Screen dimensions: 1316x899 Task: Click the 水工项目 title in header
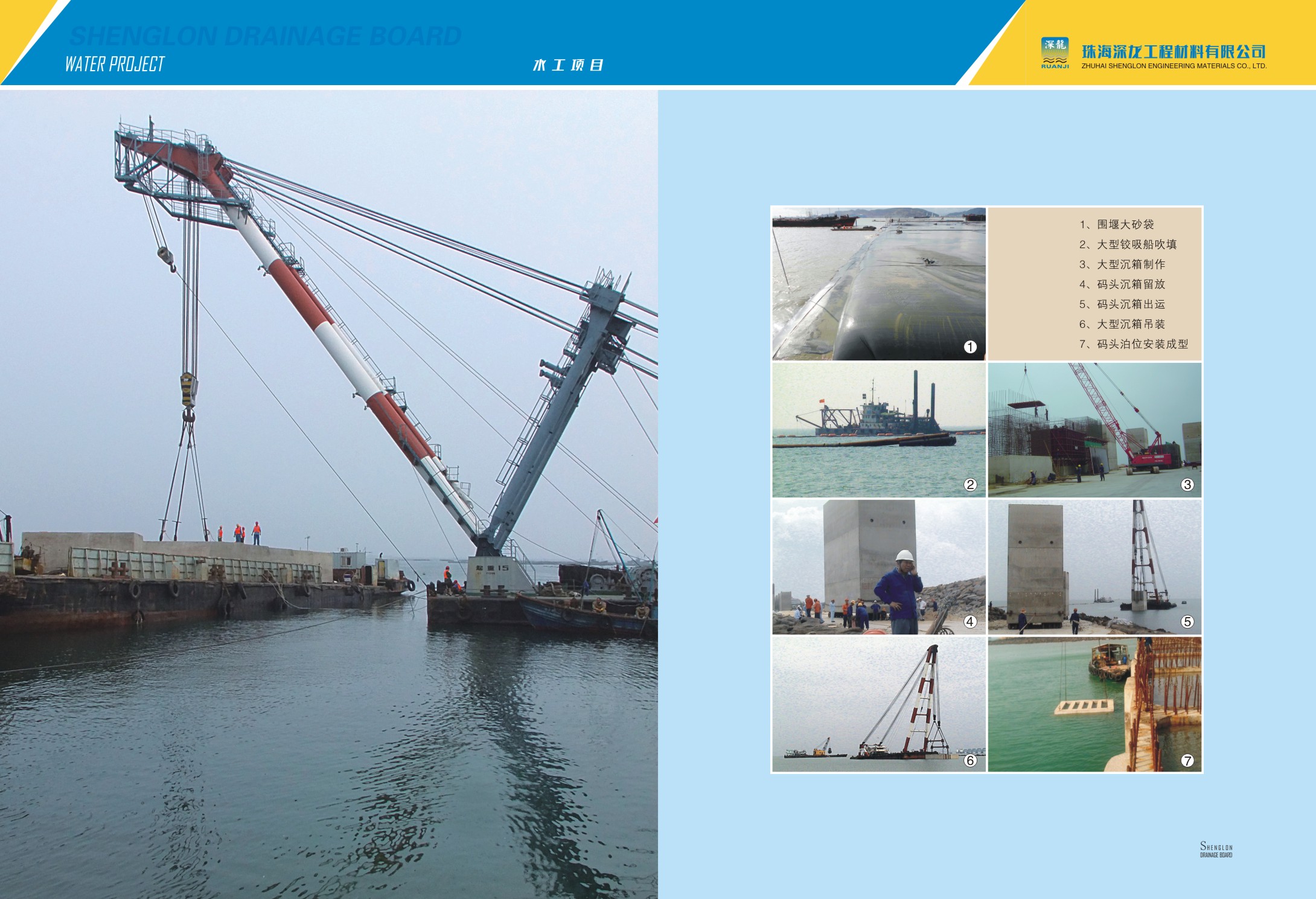pos(567,65)
